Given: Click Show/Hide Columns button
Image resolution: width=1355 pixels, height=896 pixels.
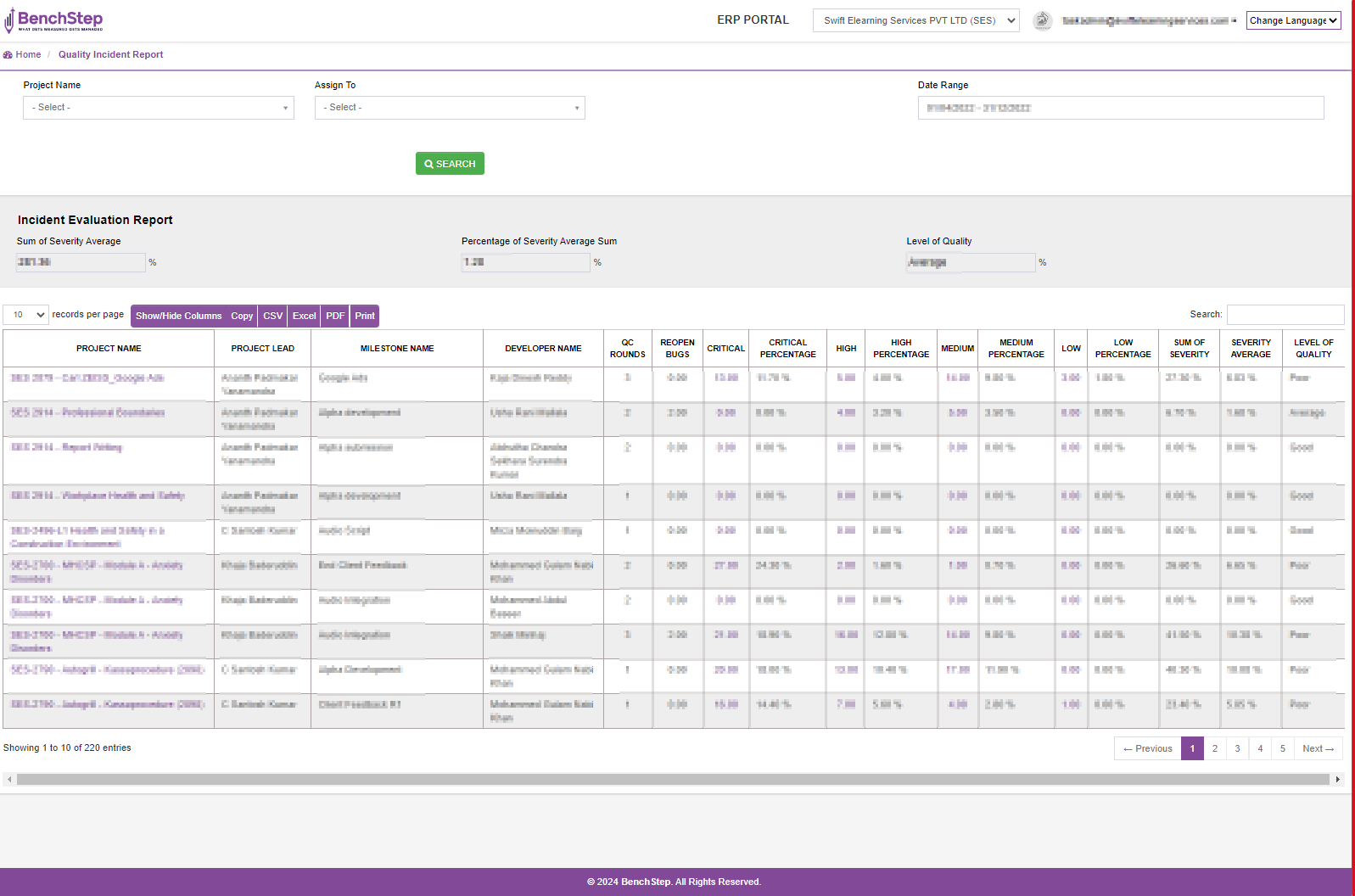Looking at the screenshot, I should tap(178, 316).
